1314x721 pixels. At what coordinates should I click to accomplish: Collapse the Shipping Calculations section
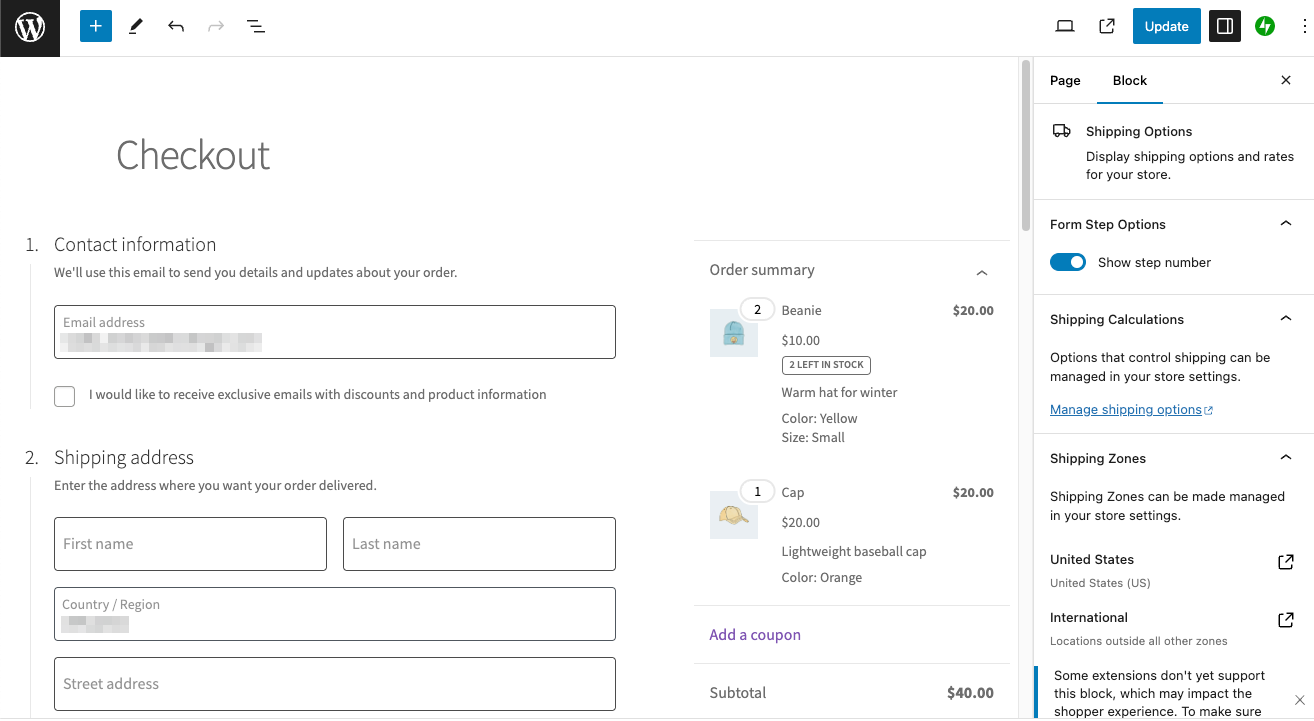[x=1286, y=318]
